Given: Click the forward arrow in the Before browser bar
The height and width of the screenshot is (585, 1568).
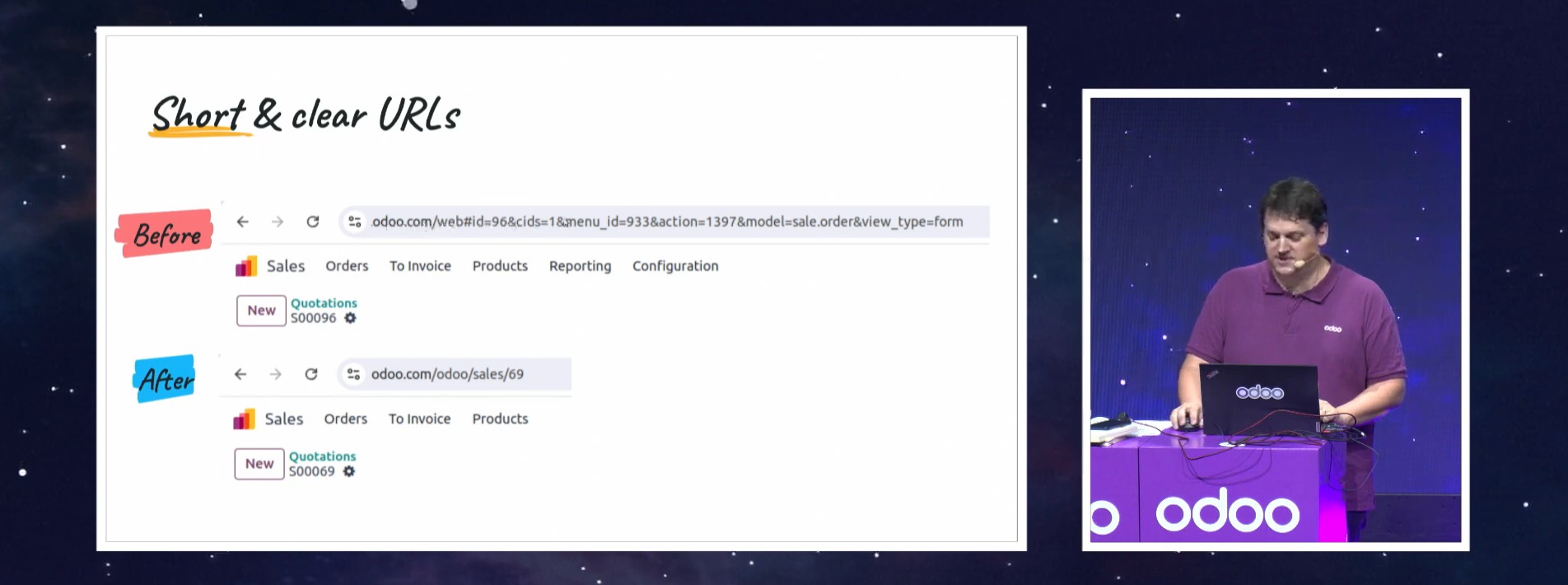Looking at the screenshot, I should coord(278,222).
